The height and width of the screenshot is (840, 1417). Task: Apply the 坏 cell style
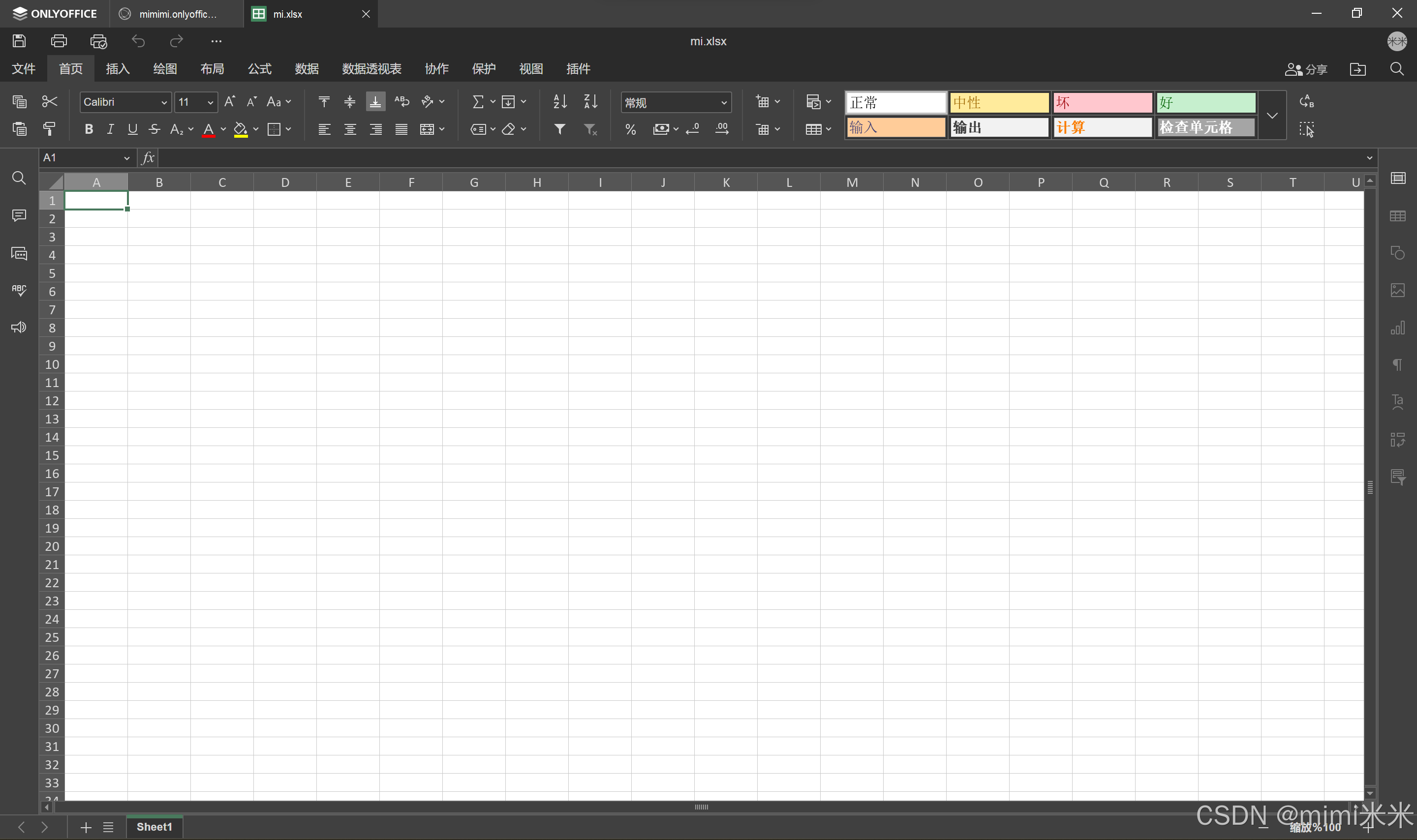(1103, 102)
